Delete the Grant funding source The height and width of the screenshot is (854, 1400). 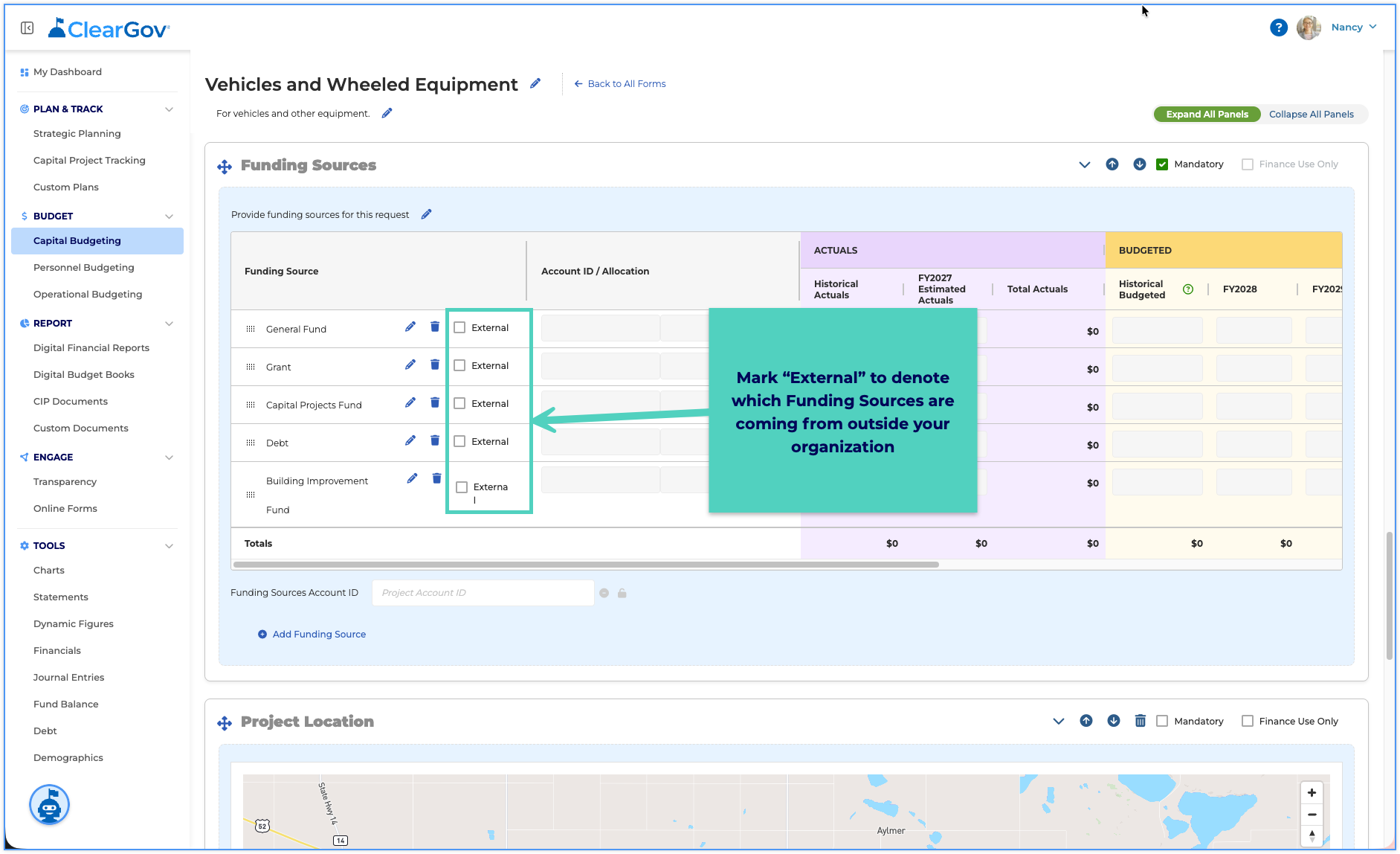pos(435,365)
